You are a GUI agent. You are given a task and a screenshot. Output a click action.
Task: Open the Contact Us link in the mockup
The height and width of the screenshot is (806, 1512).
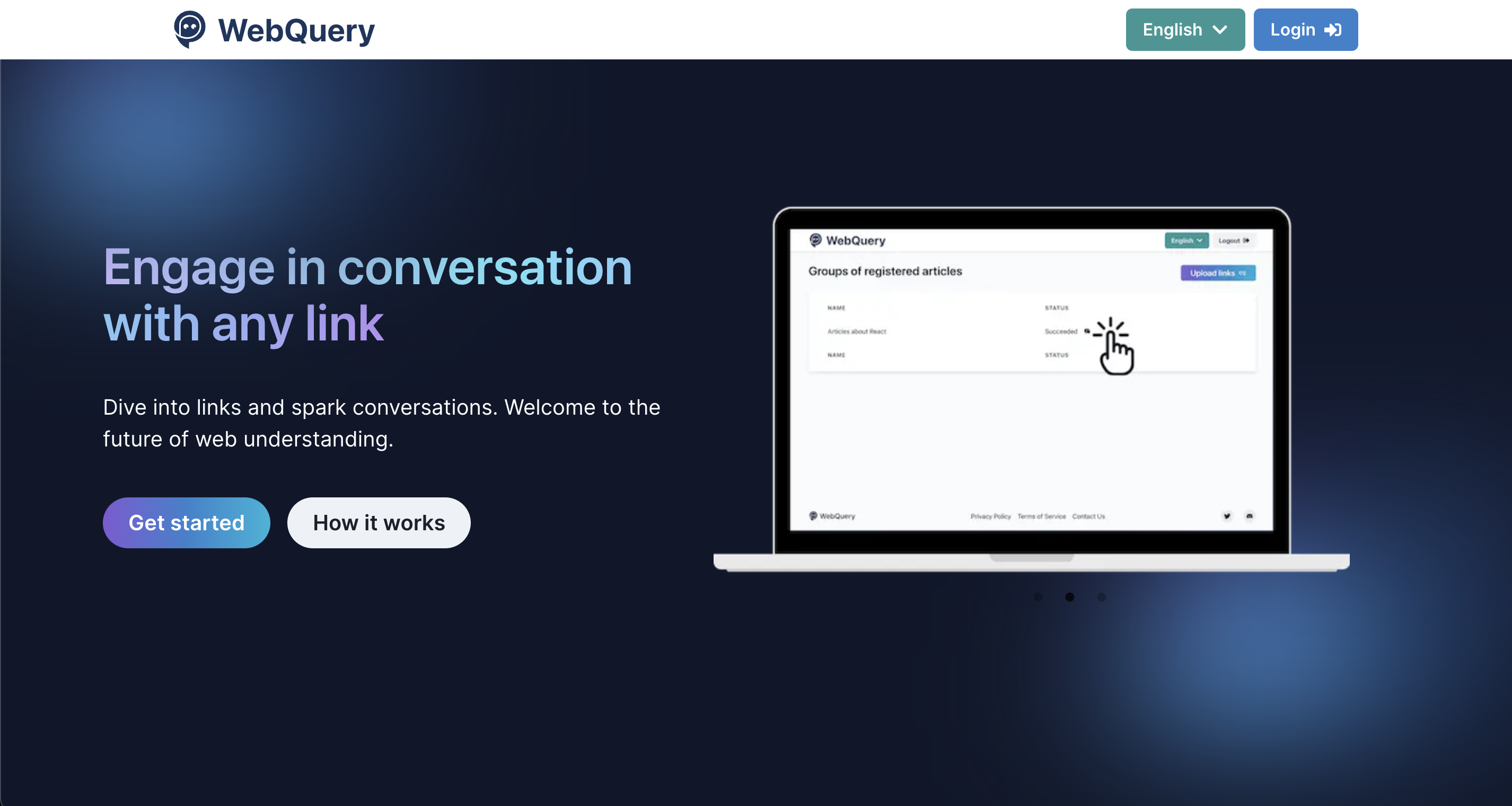pos(1089,516)
